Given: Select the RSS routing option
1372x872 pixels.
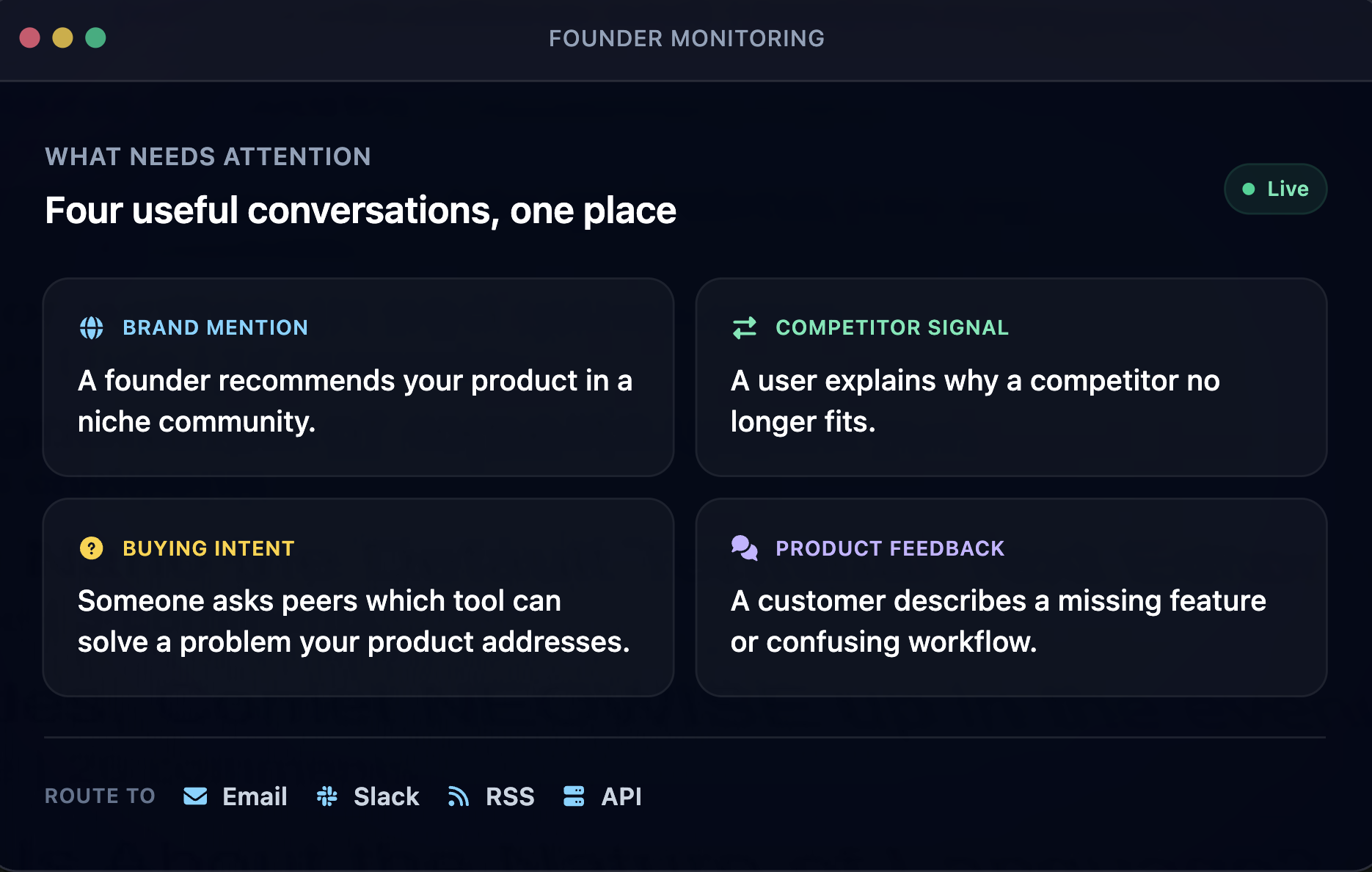Looking at the screenshot, I should coord(491,796).
